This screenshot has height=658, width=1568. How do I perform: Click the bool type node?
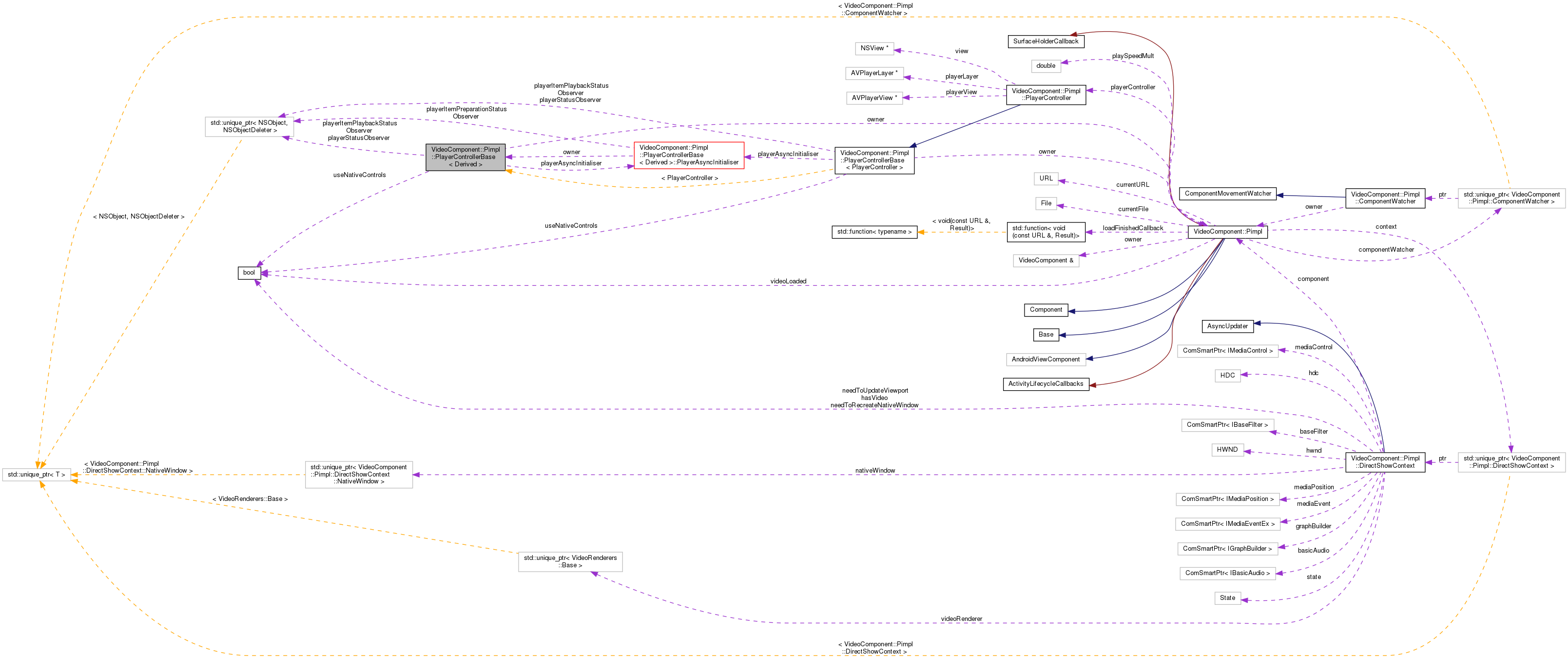[249, 272]
